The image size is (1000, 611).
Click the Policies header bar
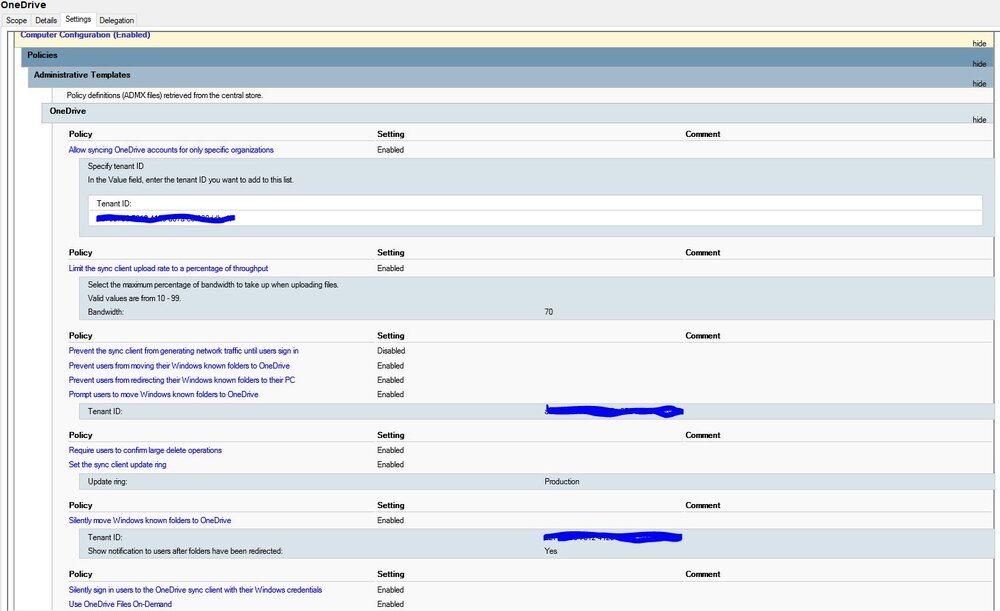click(x=508, y=57)
